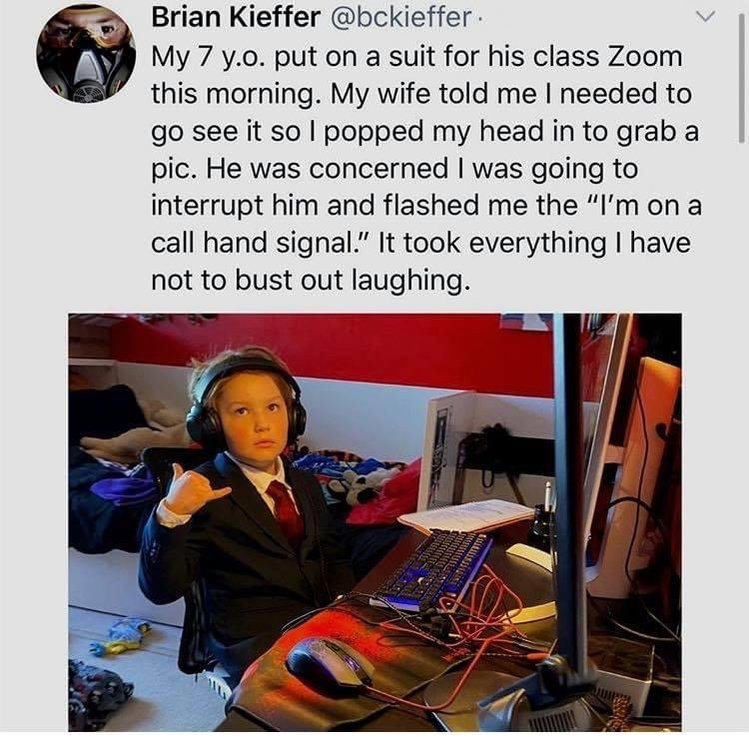749x750 pixels.
Task: Open Brian Kieffer's profile avatar
Action: click(86, 54)
